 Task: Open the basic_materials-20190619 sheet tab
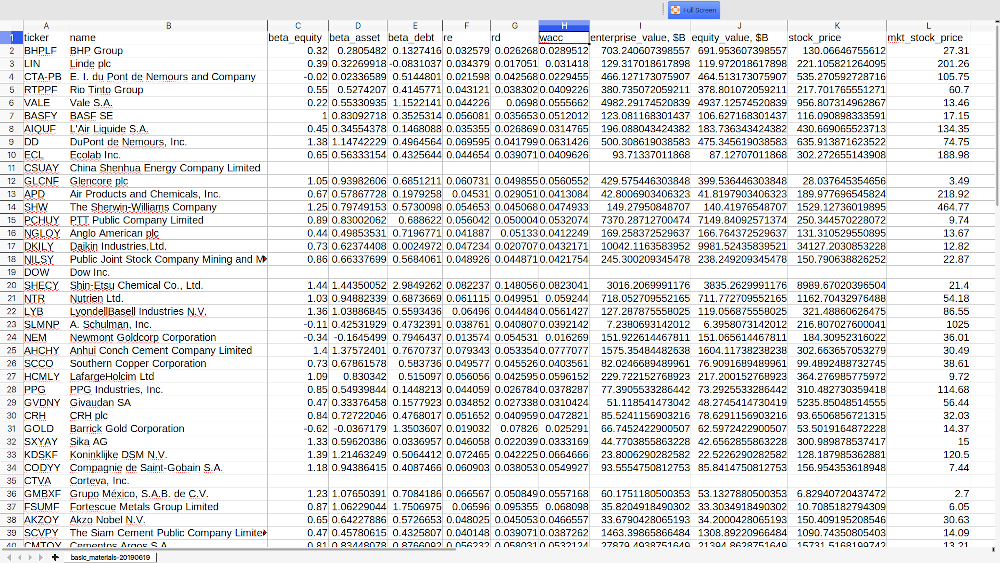tap(110, 557)
